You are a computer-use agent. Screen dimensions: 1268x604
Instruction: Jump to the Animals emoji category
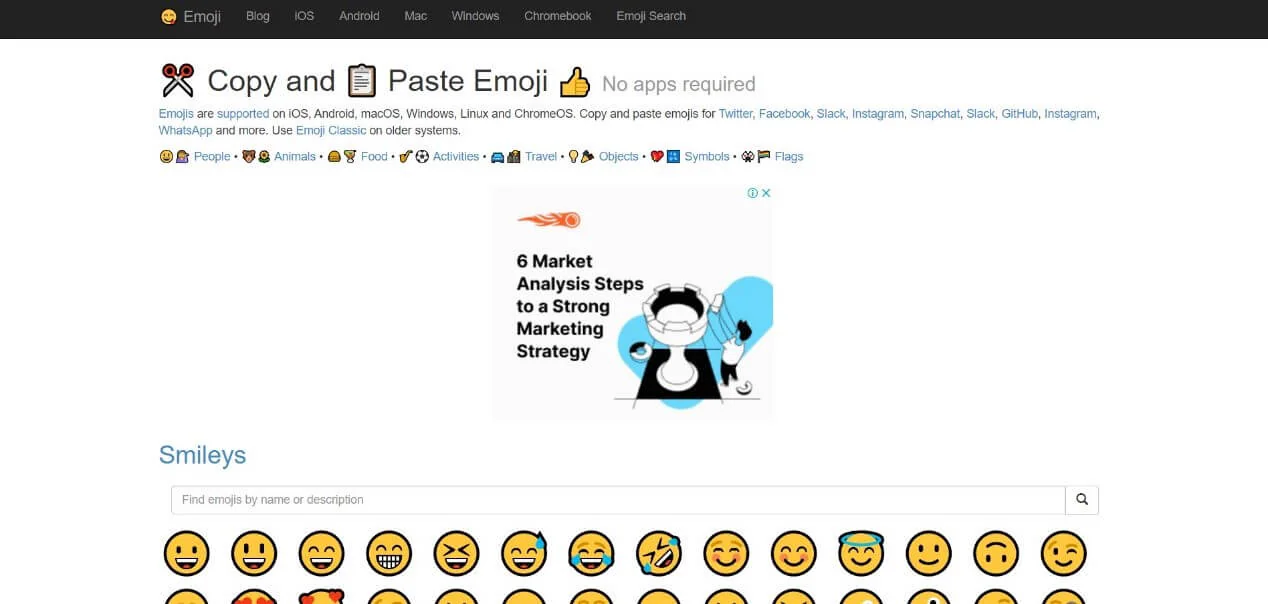(x=295, y=157)
